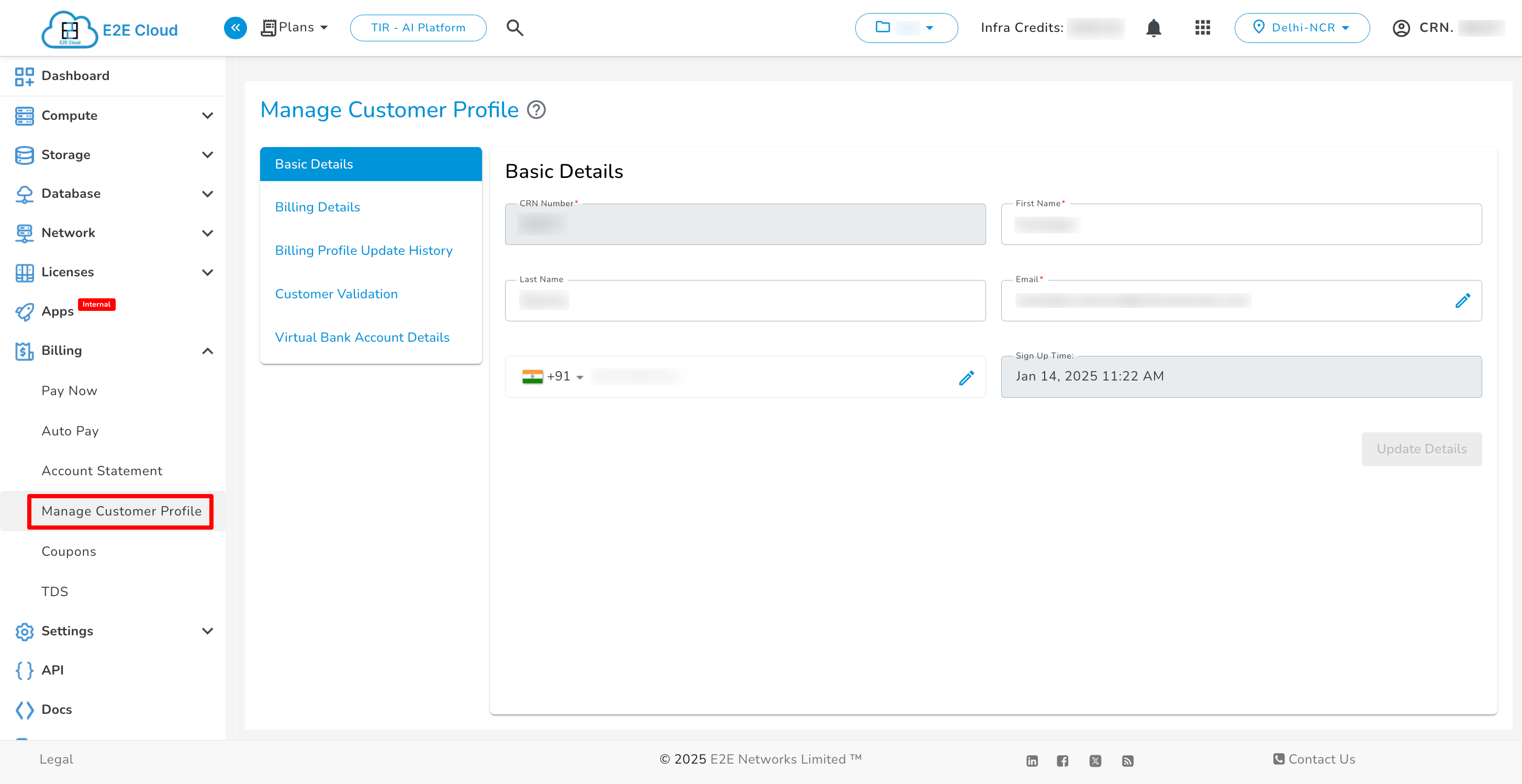Click the Infra Credits label
The image size is (1522, 784).
pyautogui.click(x=1022, y=28)
